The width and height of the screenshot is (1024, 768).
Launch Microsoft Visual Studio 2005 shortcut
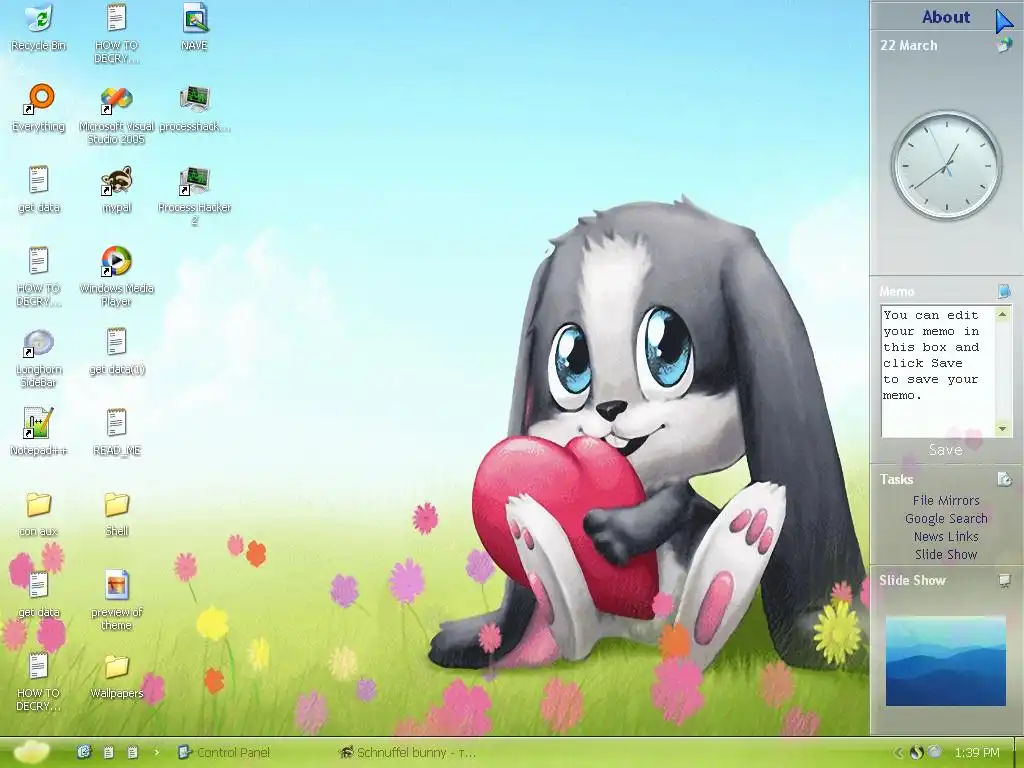116,115
